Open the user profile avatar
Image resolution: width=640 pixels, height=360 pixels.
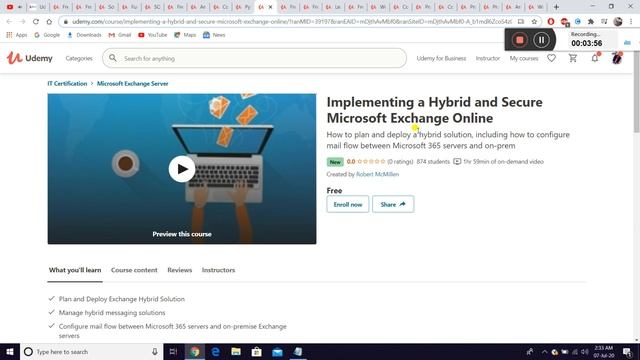click(x=616, y=58)
